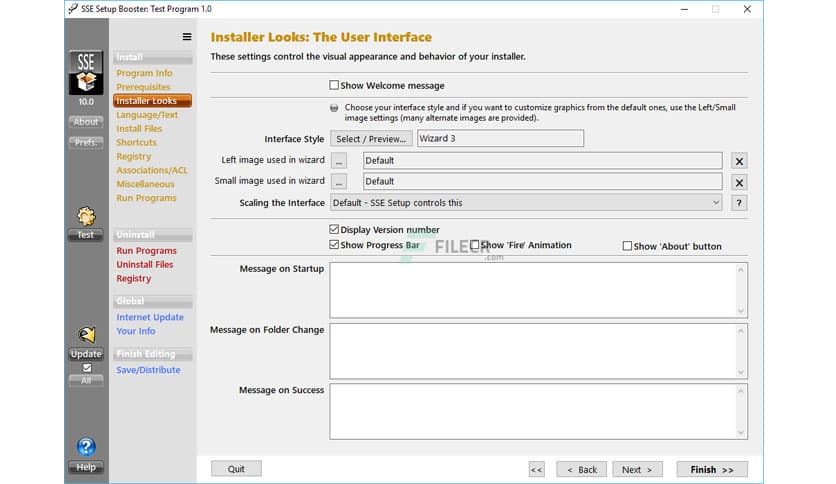Click the Next > button
836x484 pixels.
[x=637, y=469]
